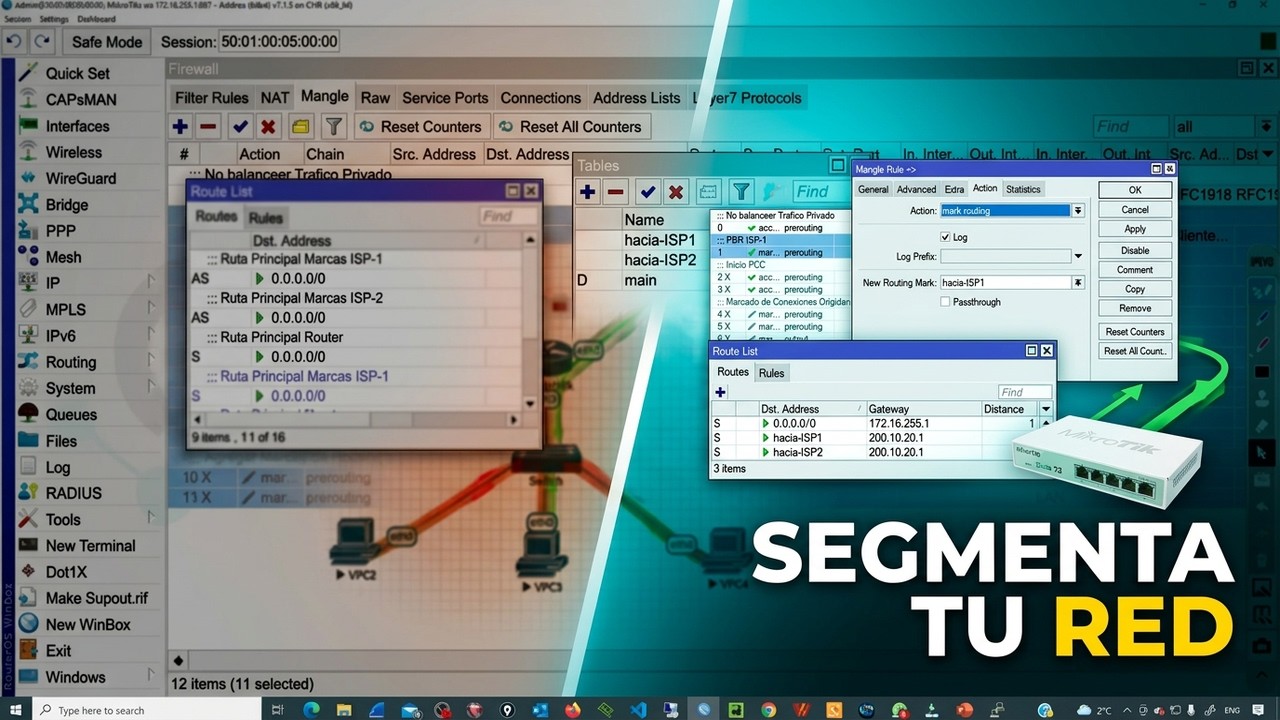Open column dropdown in front Route List header
Screen dimensions: 1280x720
coord(1046,409)
